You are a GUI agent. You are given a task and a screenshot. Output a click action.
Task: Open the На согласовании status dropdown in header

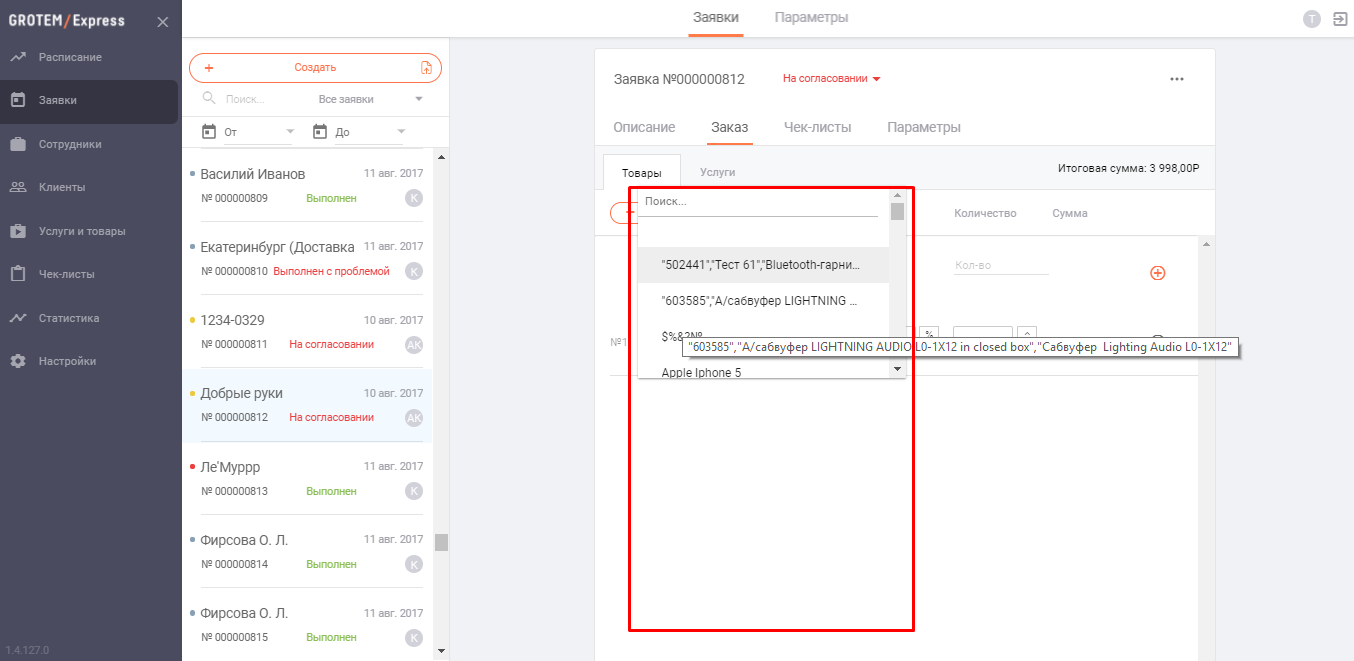pyautogui.click(x=831, y=78)
